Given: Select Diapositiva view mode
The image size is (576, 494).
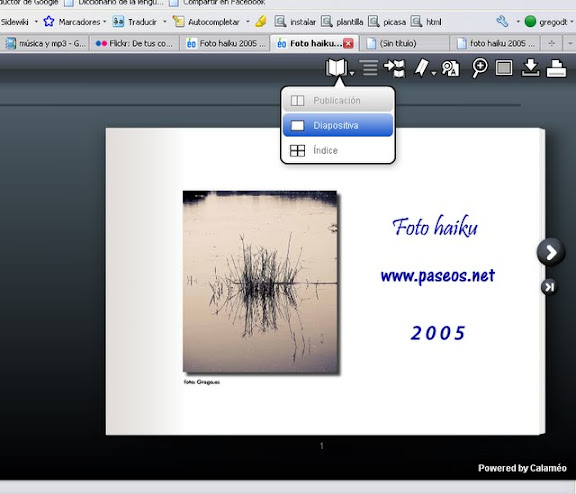Looking at the screenshot, I should (338, 125).
